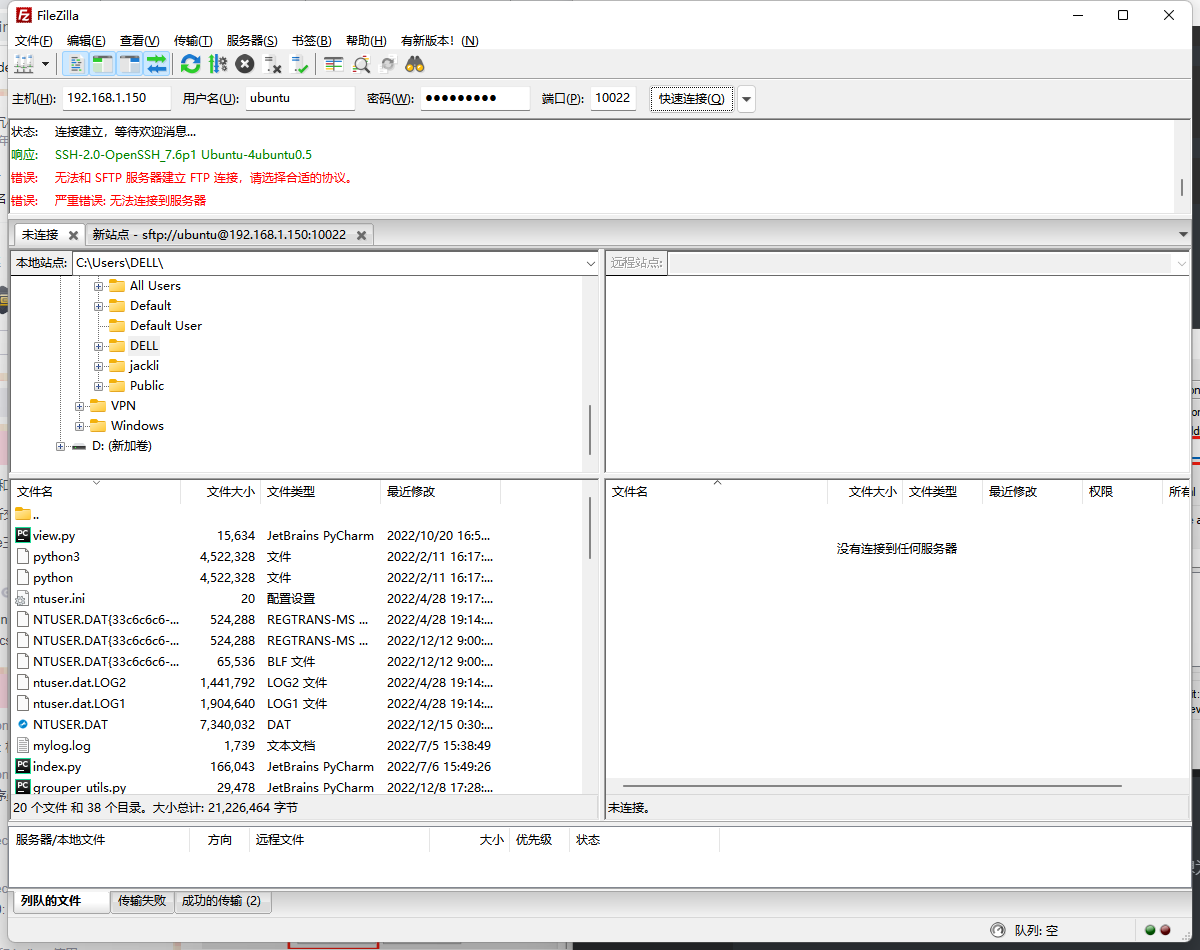
Task: Expand the VPN folder node
Action: (80, 406)
